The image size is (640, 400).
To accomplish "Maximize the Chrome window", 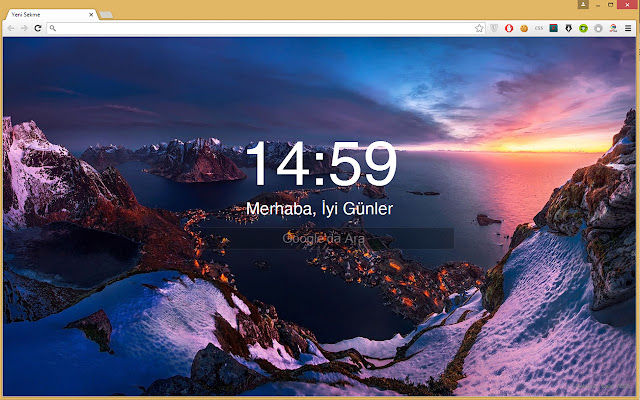I will [x=611, y=5].
